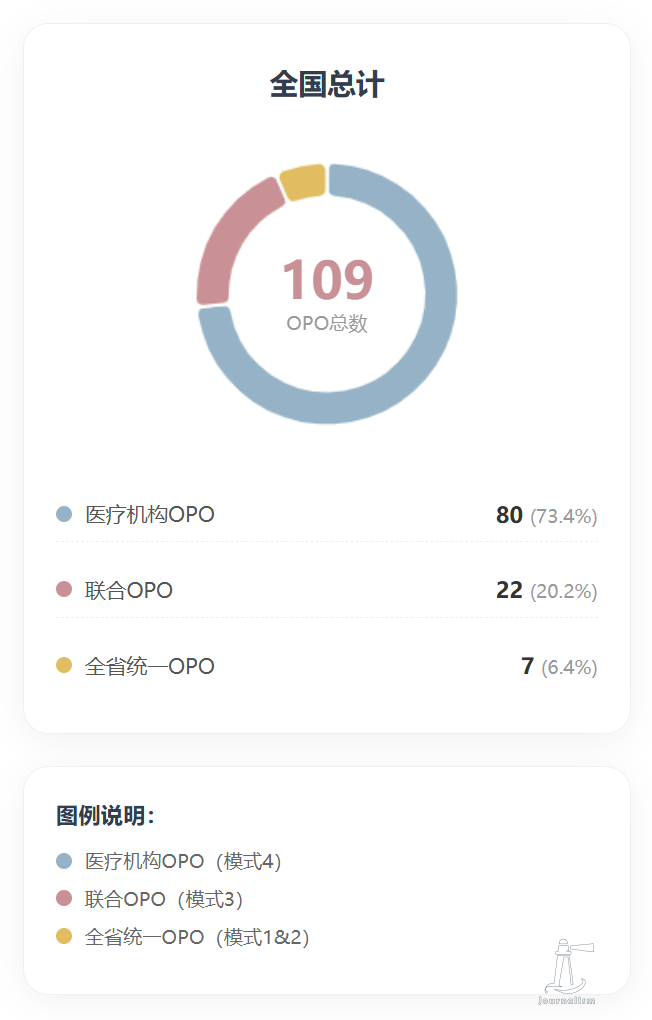652x1020 pixels.
Task: Click the blue dot beside 医疗机构OPO row
Action: [64, 514]
